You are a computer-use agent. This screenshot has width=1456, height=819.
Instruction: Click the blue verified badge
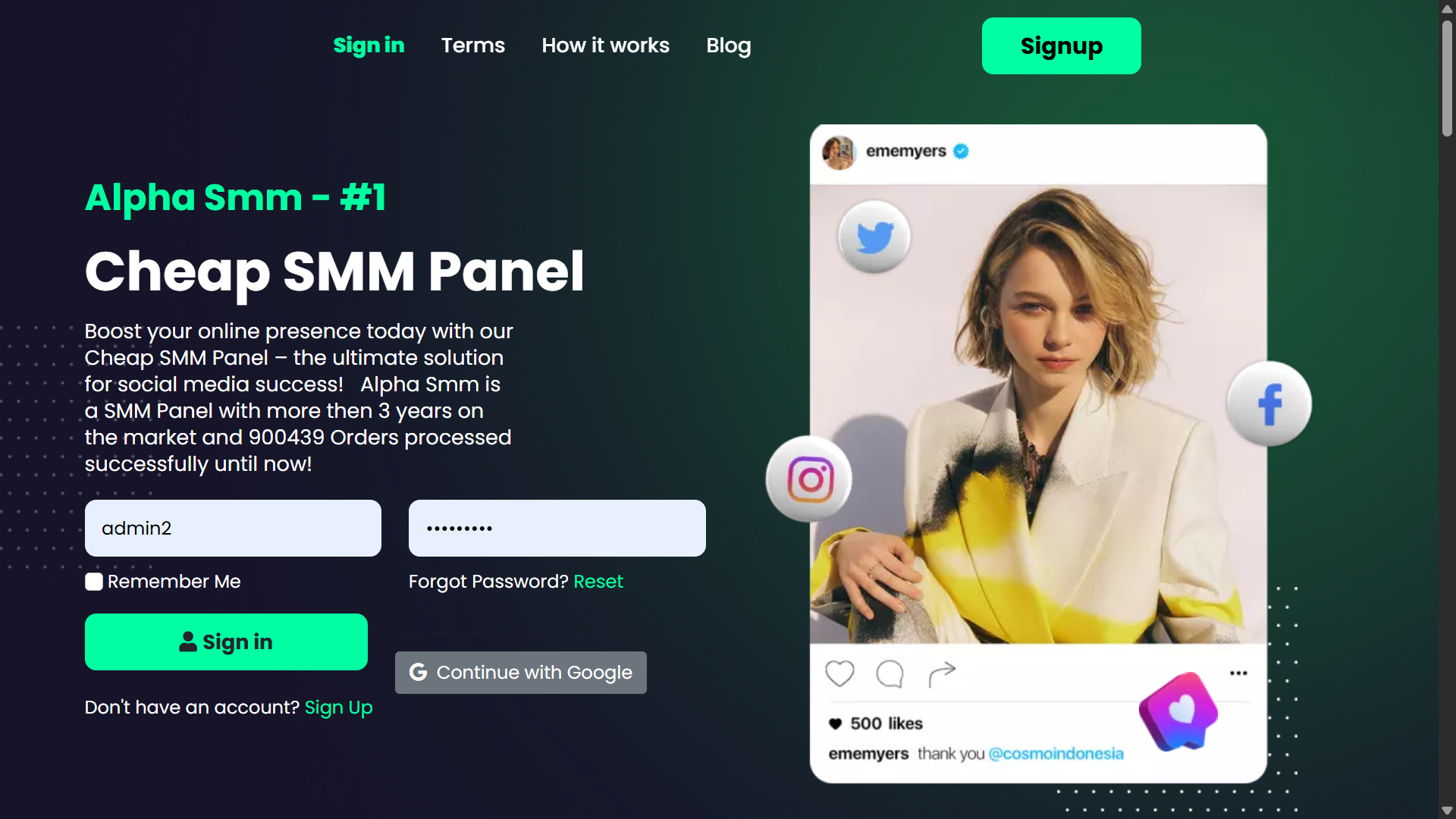961,151
